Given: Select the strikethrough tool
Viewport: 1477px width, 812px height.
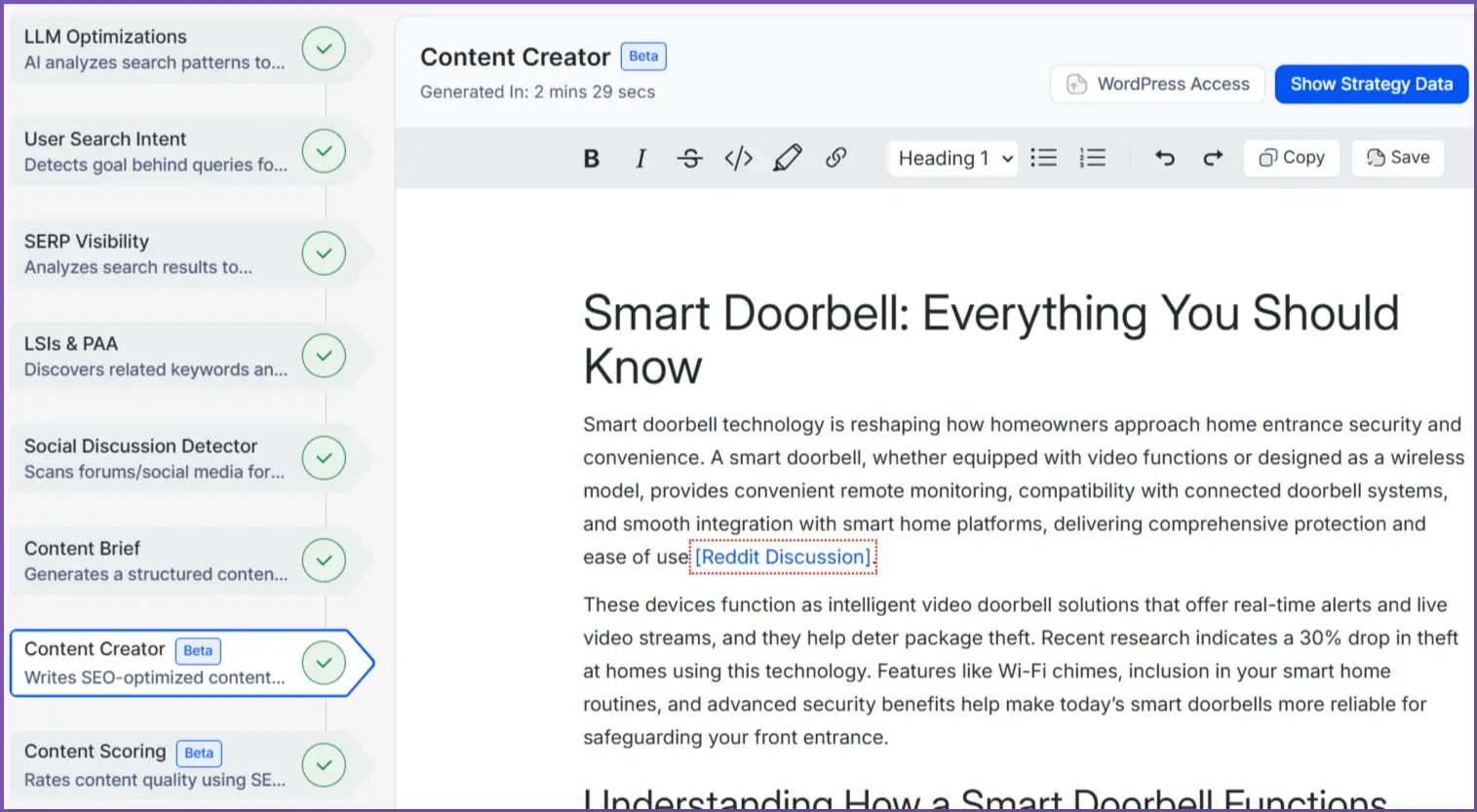Looking at the screenshot, I should [x=689, y=158].
